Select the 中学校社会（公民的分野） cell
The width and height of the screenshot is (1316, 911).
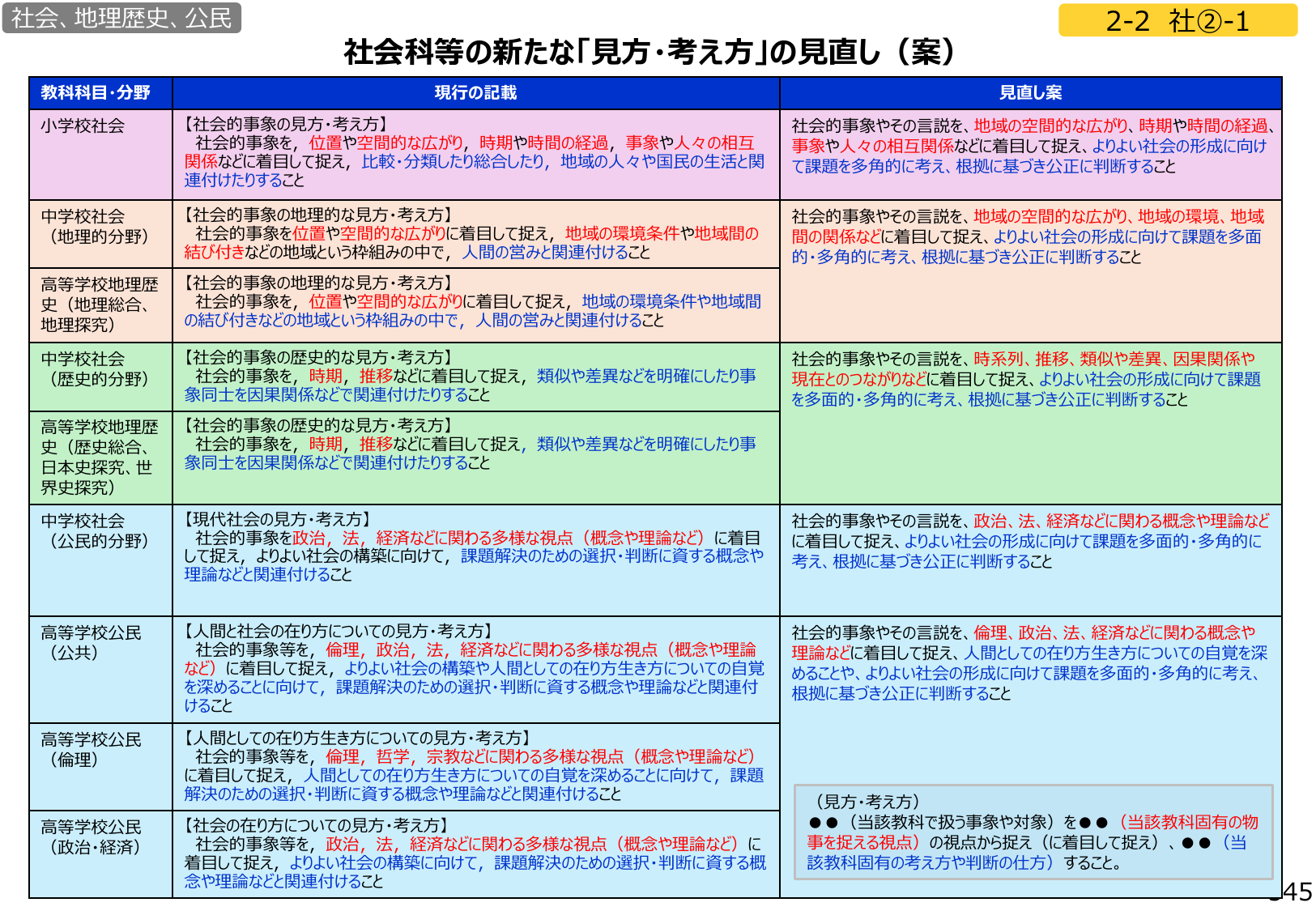pos(100,560)
